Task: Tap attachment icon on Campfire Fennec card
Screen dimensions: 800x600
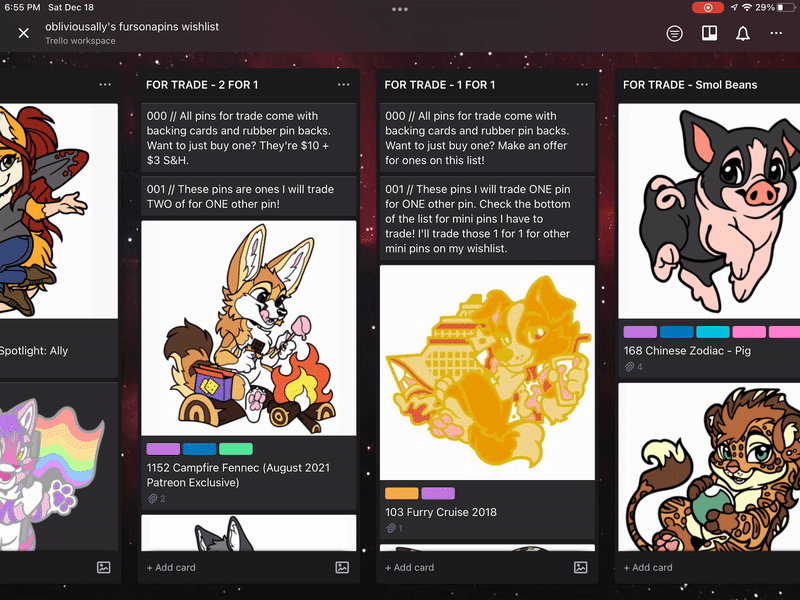Action: point(151,499)
